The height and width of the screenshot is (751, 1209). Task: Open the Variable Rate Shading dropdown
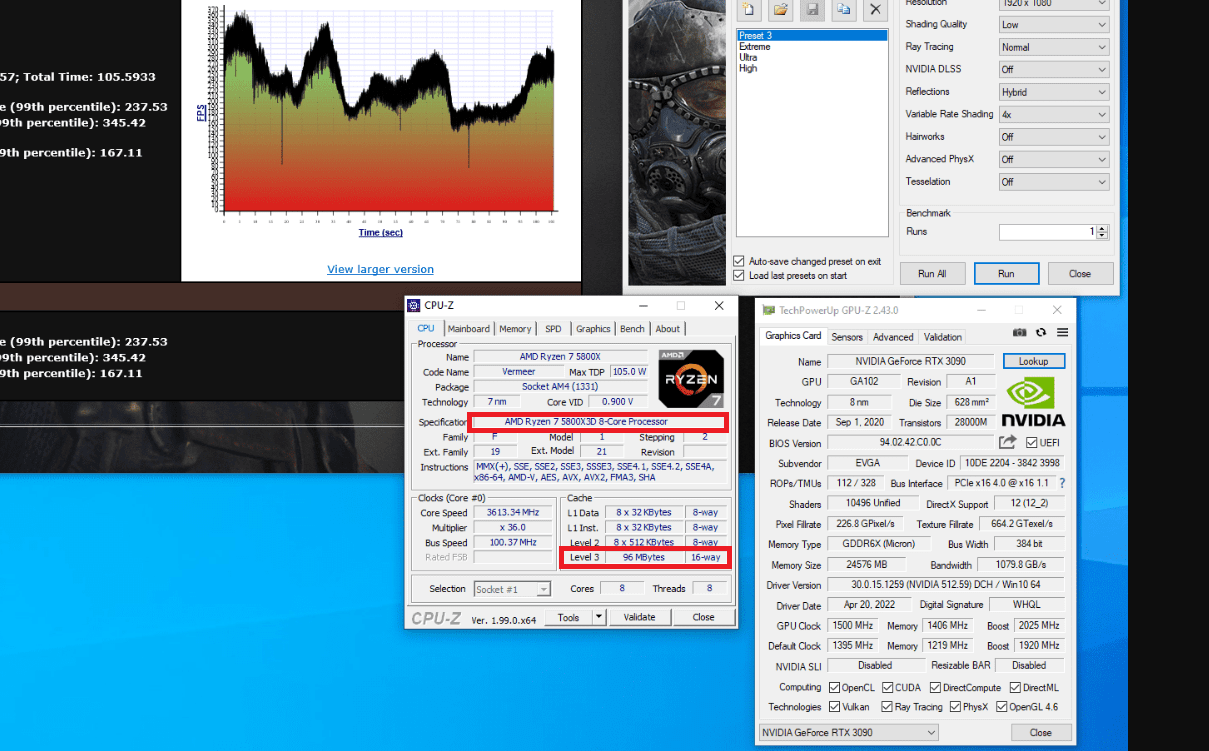coord(1054,114)
